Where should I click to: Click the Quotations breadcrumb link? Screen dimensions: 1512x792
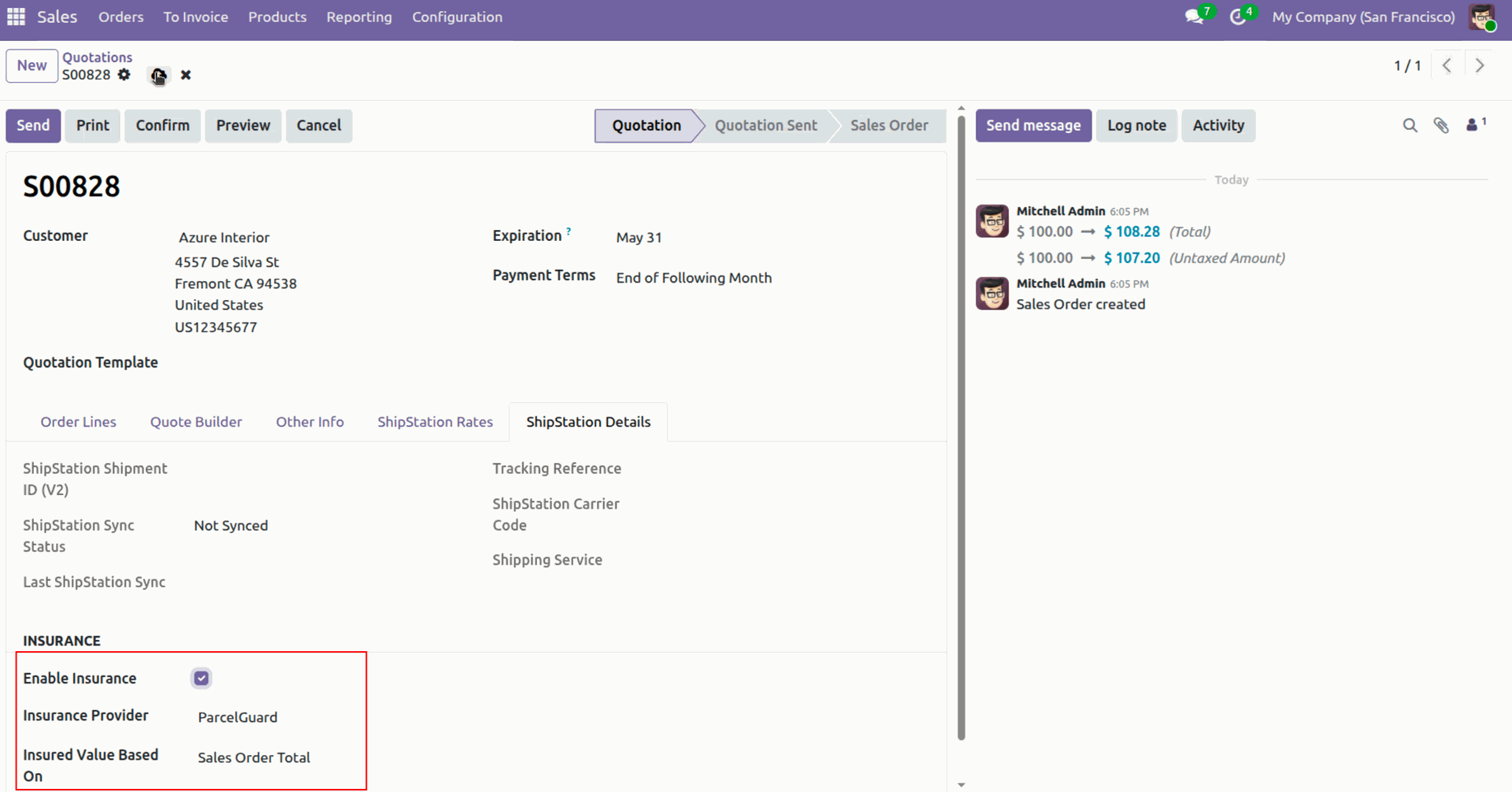(x=98, y=57)
